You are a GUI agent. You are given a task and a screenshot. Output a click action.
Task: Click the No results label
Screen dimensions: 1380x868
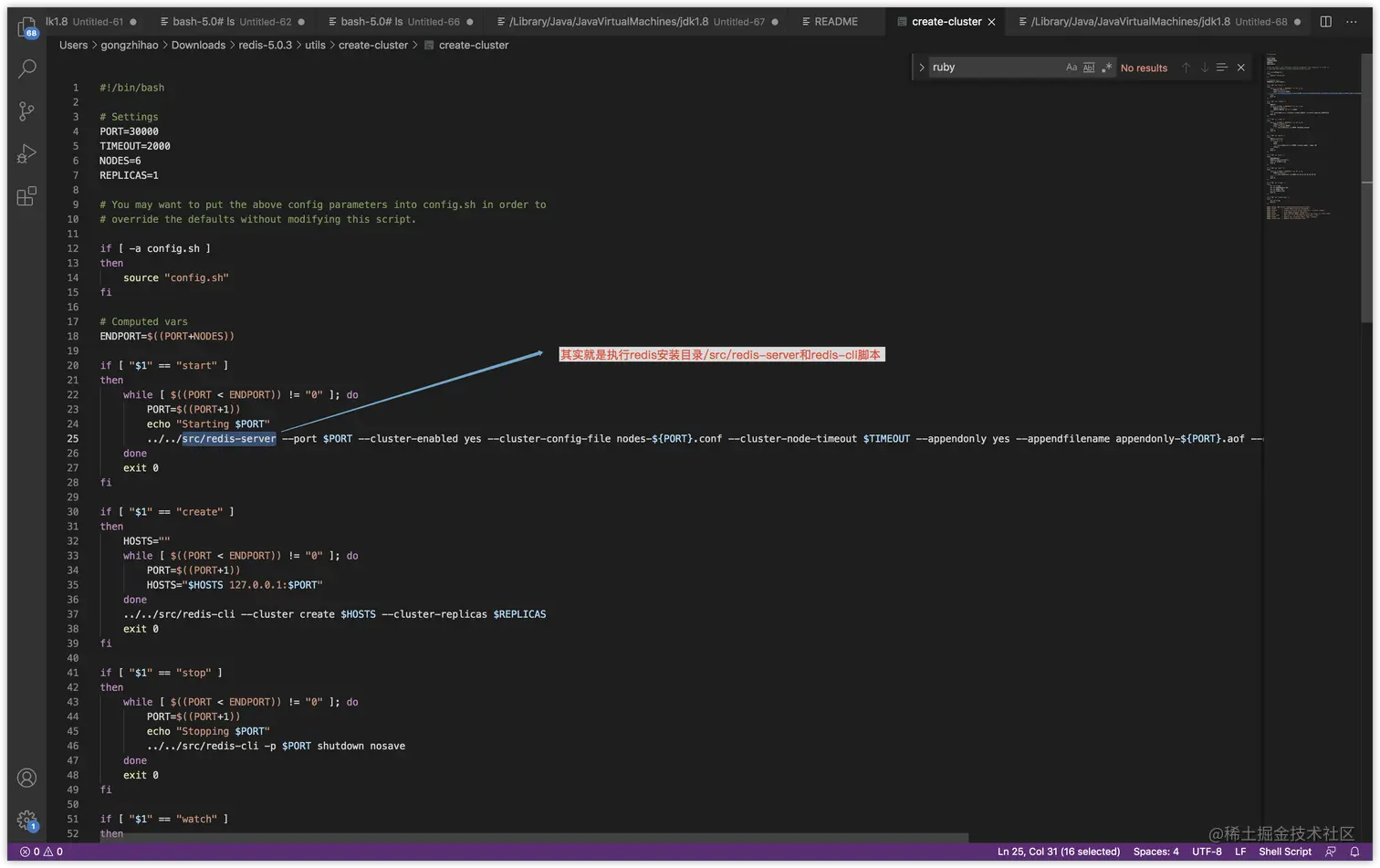click(x=1144, y=68)
